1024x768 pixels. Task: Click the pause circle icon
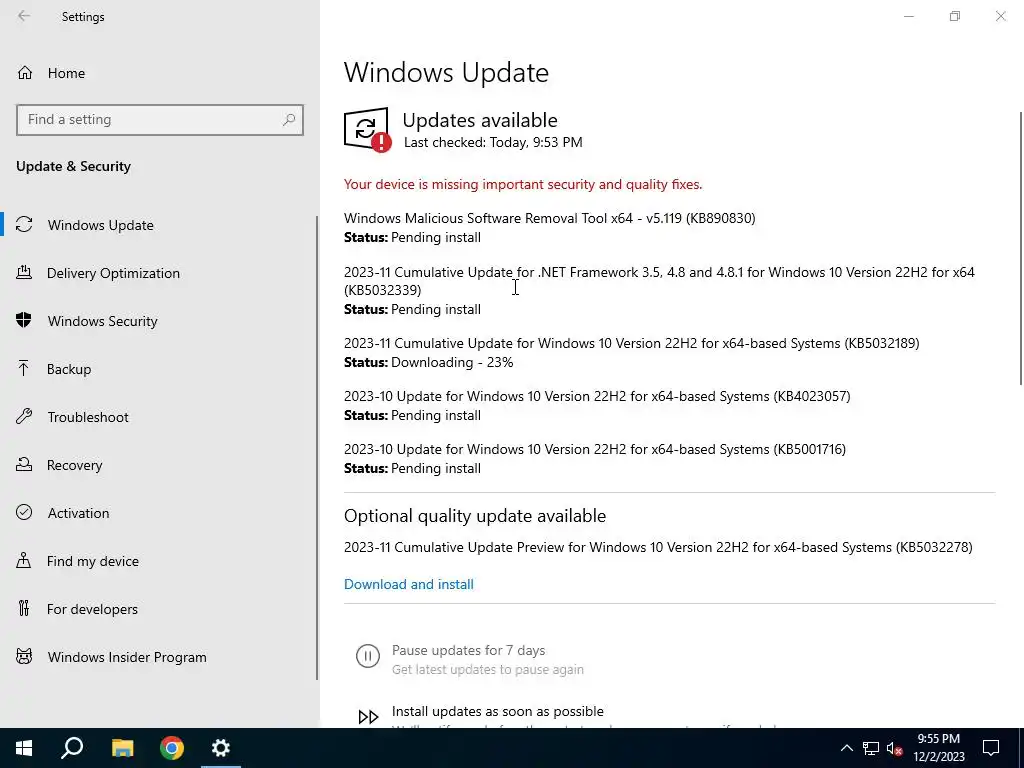pyautogui.click(x=368, y=656)
